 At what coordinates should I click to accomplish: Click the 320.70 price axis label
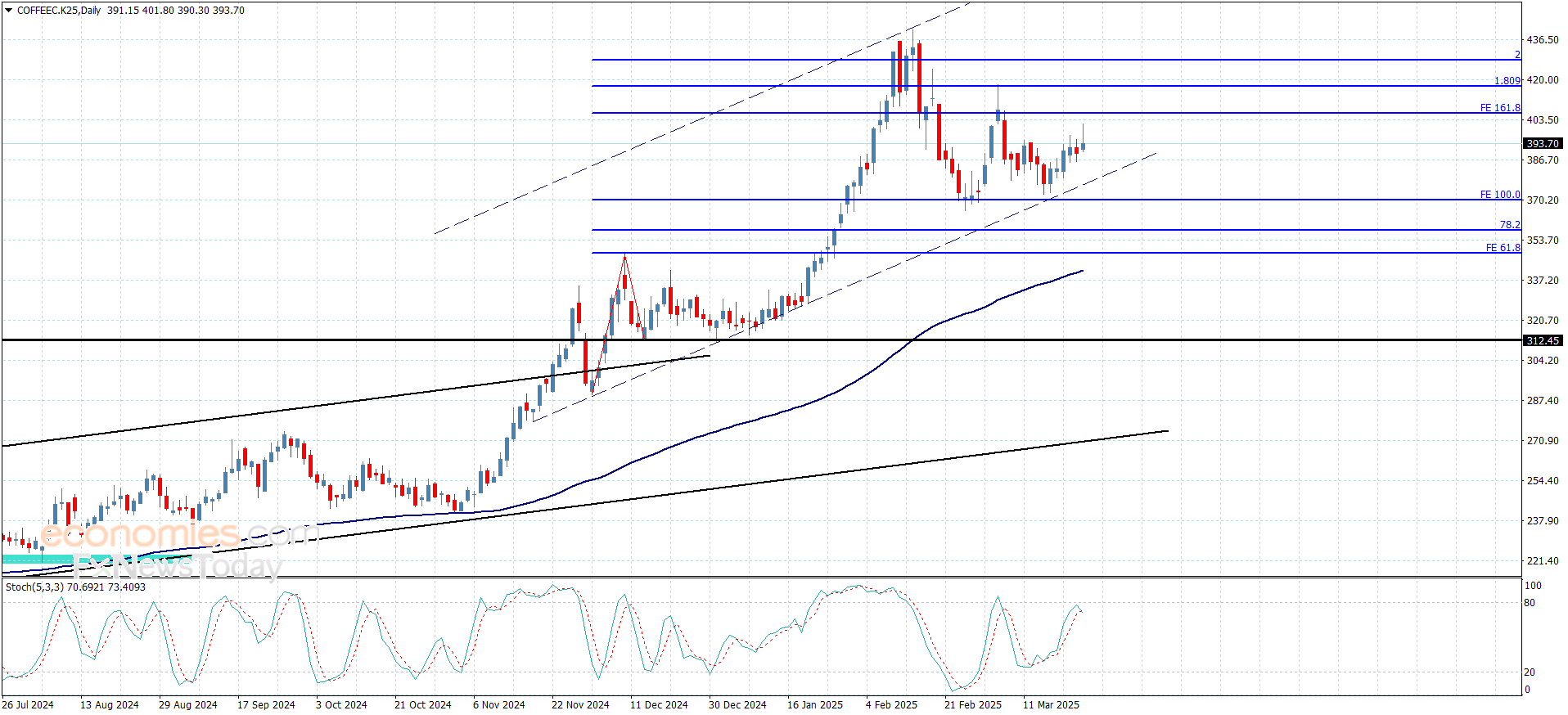[x=1543, y=321]
